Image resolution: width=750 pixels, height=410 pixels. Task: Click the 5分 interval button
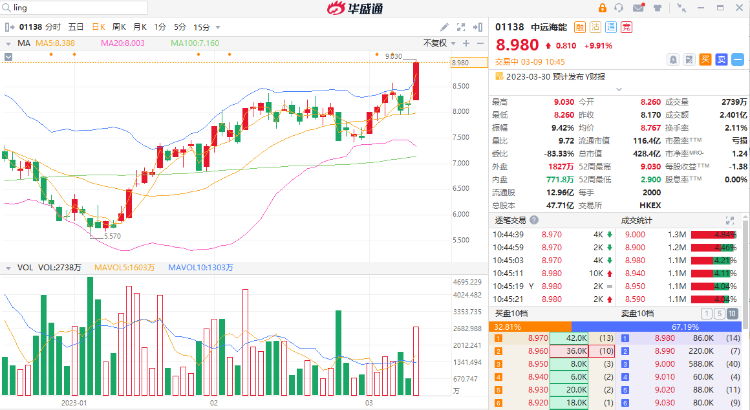click(x=179, y=27)
